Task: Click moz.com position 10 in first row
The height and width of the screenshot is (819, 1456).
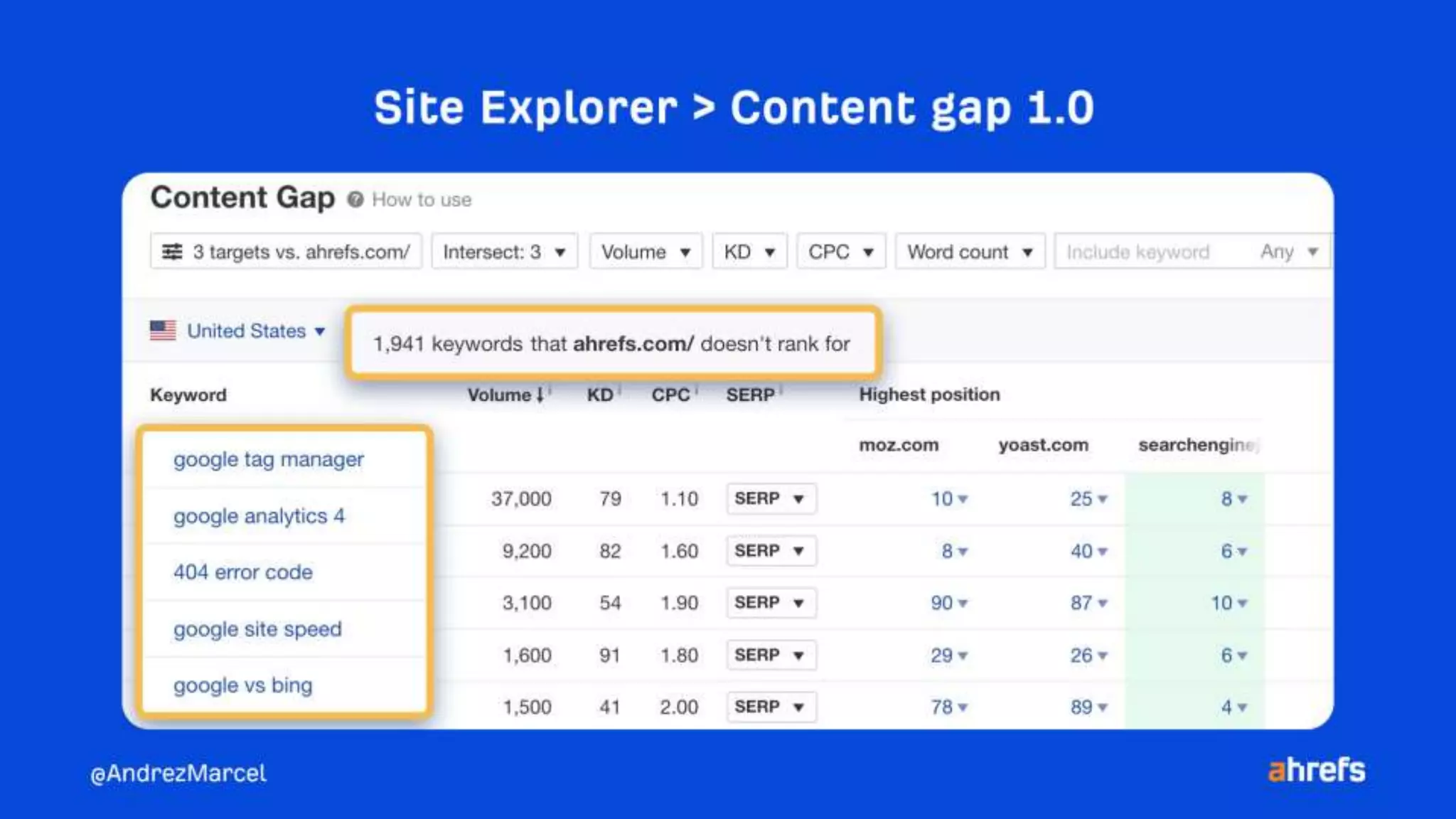Action: click(949, 499)
